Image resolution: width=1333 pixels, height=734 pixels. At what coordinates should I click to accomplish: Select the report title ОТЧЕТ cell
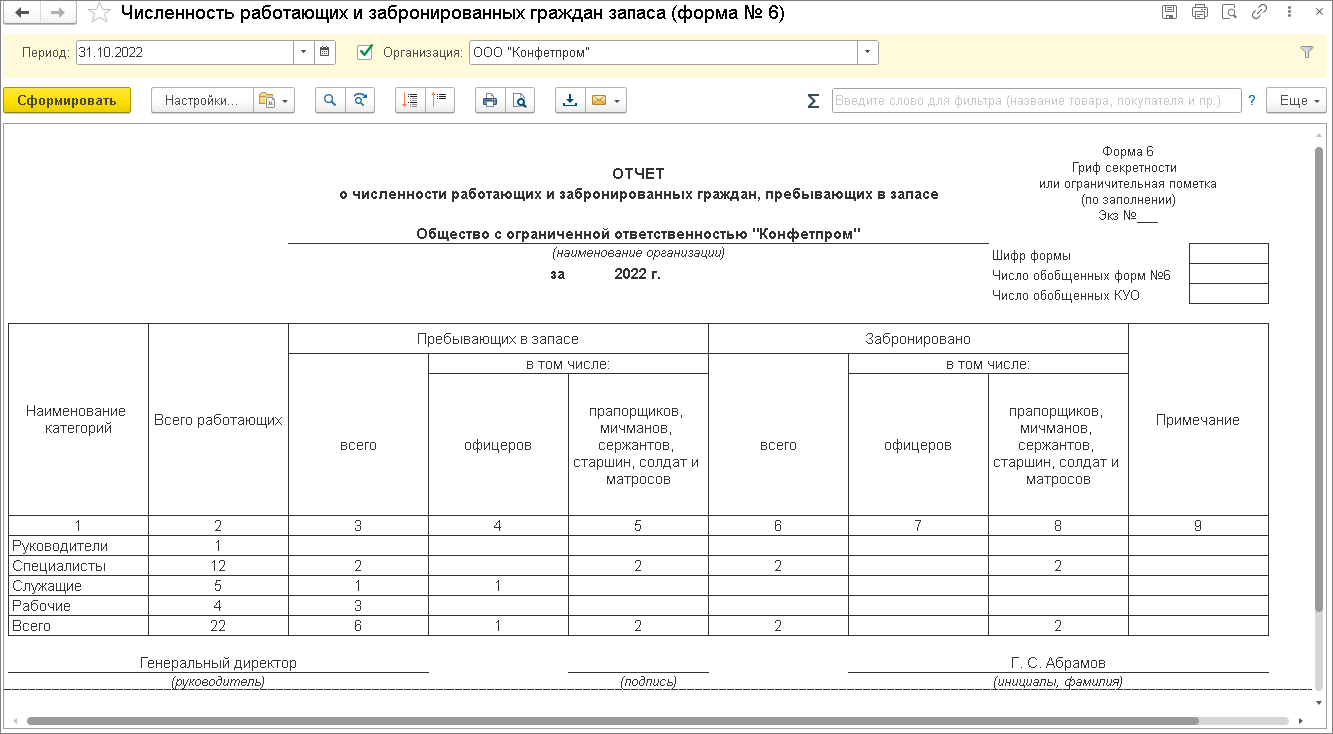click(638, 174)
